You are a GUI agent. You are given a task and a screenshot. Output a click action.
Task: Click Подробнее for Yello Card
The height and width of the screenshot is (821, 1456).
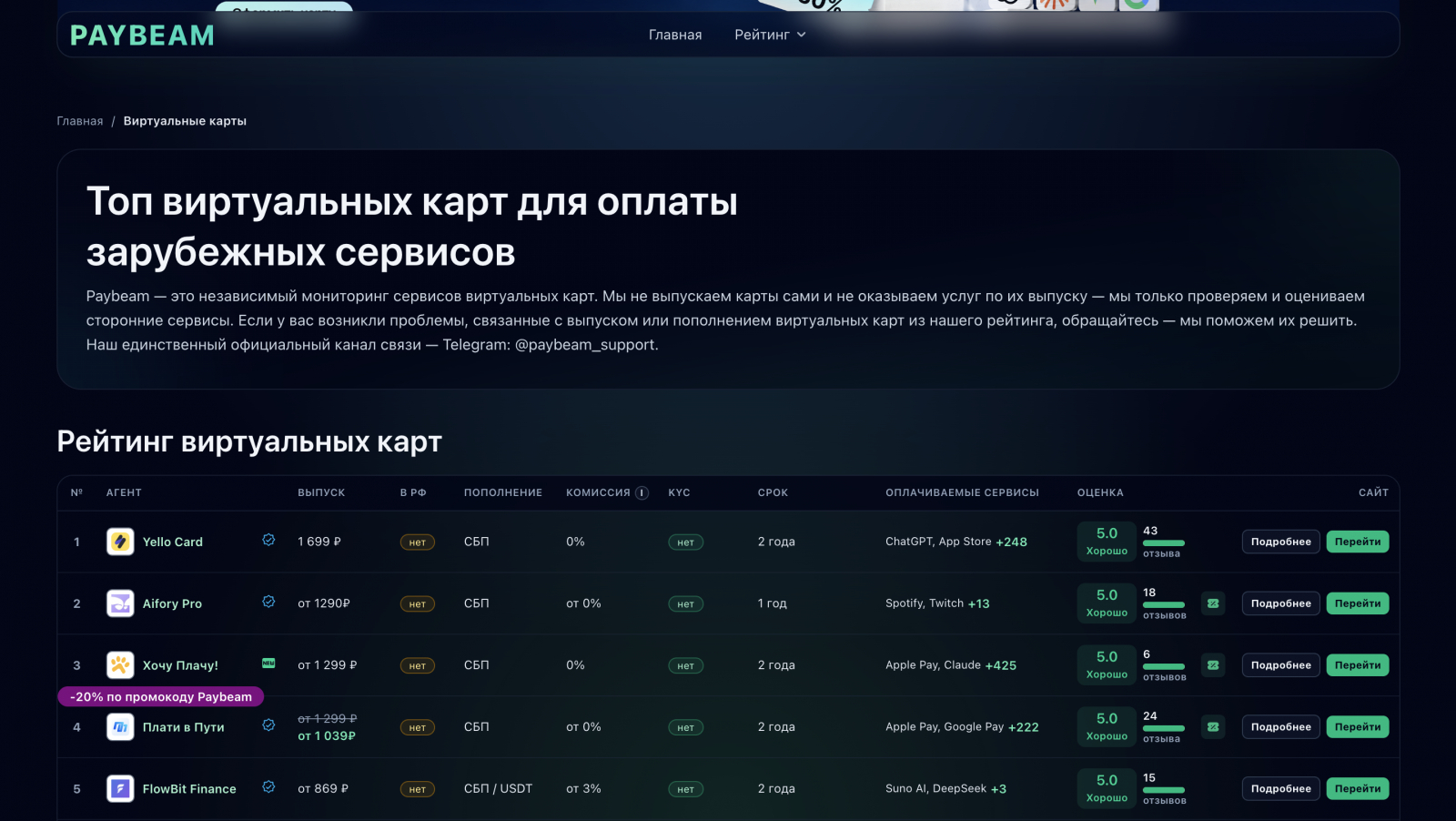(1280, 542)
